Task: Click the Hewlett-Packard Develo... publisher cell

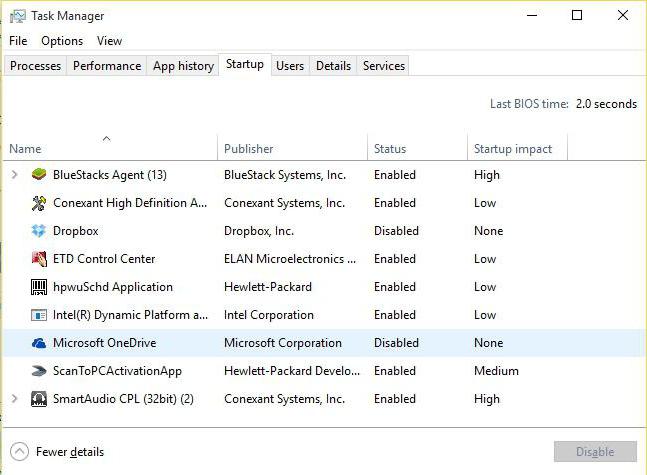Action: click(x=292, y=371)
